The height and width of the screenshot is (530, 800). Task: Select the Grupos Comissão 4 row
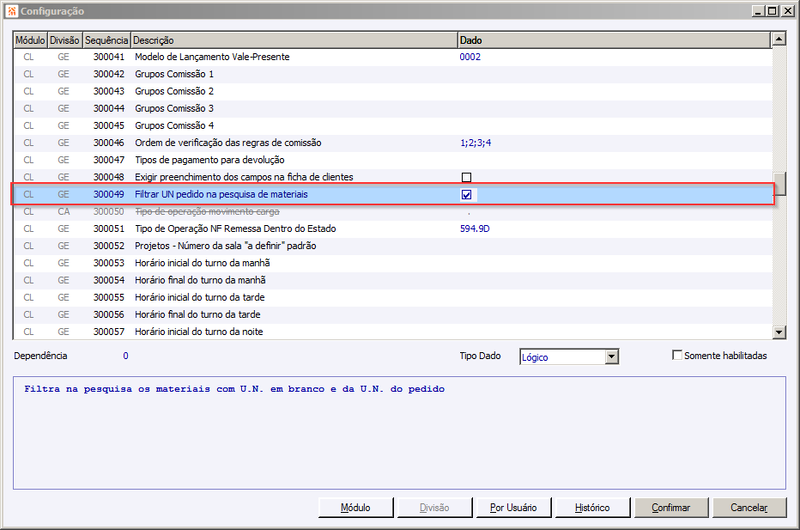392,125
